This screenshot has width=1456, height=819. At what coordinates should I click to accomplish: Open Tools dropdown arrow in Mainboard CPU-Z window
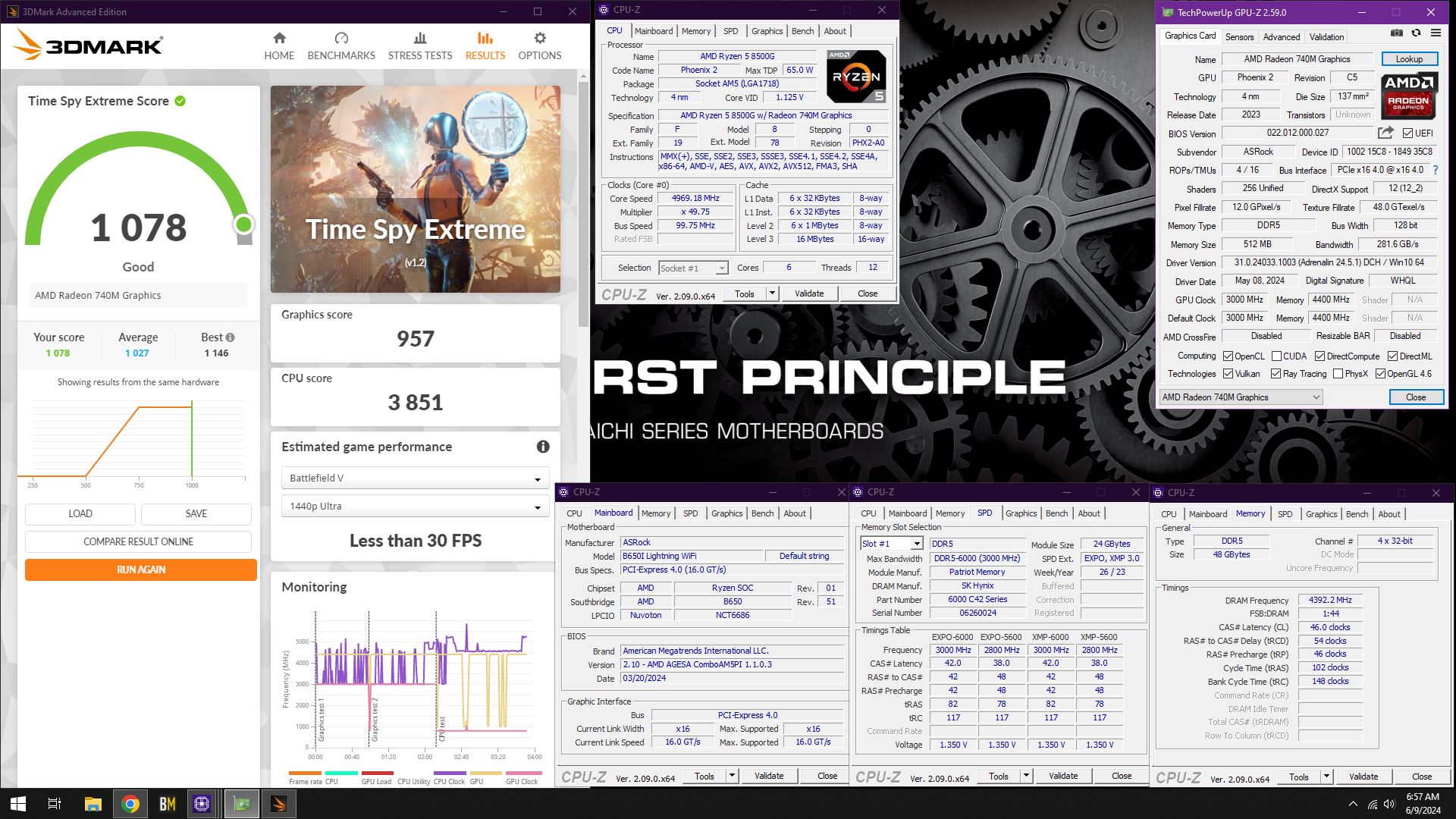(x=732, y=776)
